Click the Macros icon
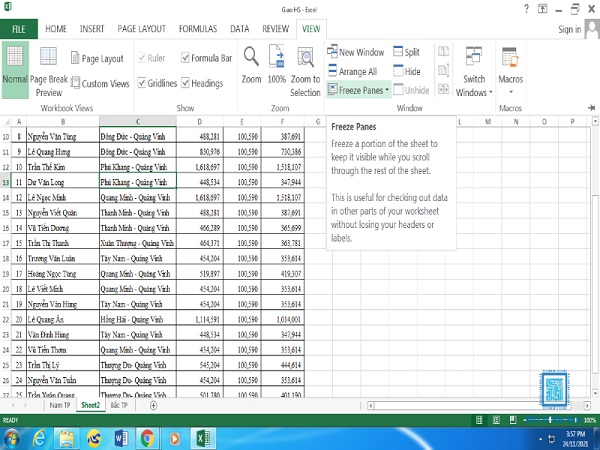600x450 pixels. tap(510, 57)
